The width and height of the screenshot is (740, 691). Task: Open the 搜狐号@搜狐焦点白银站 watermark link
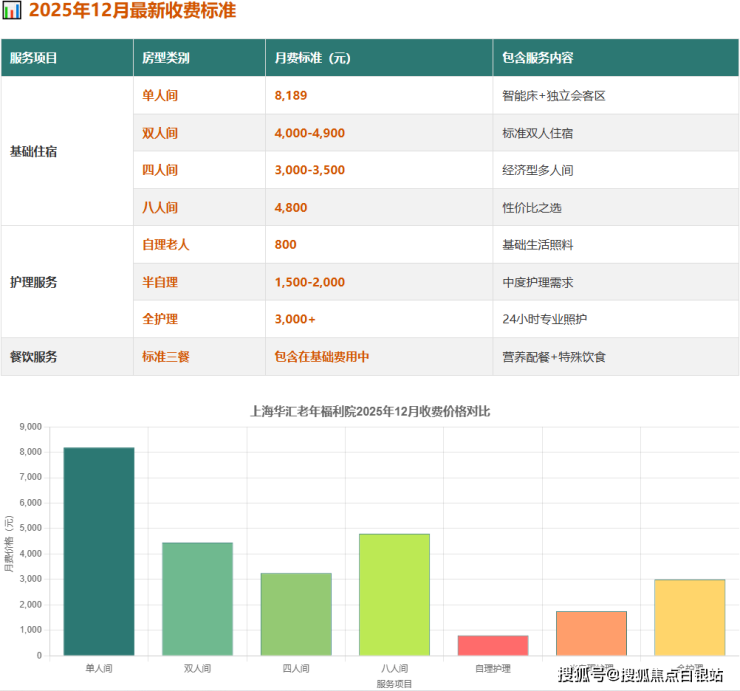click(640, 675)
